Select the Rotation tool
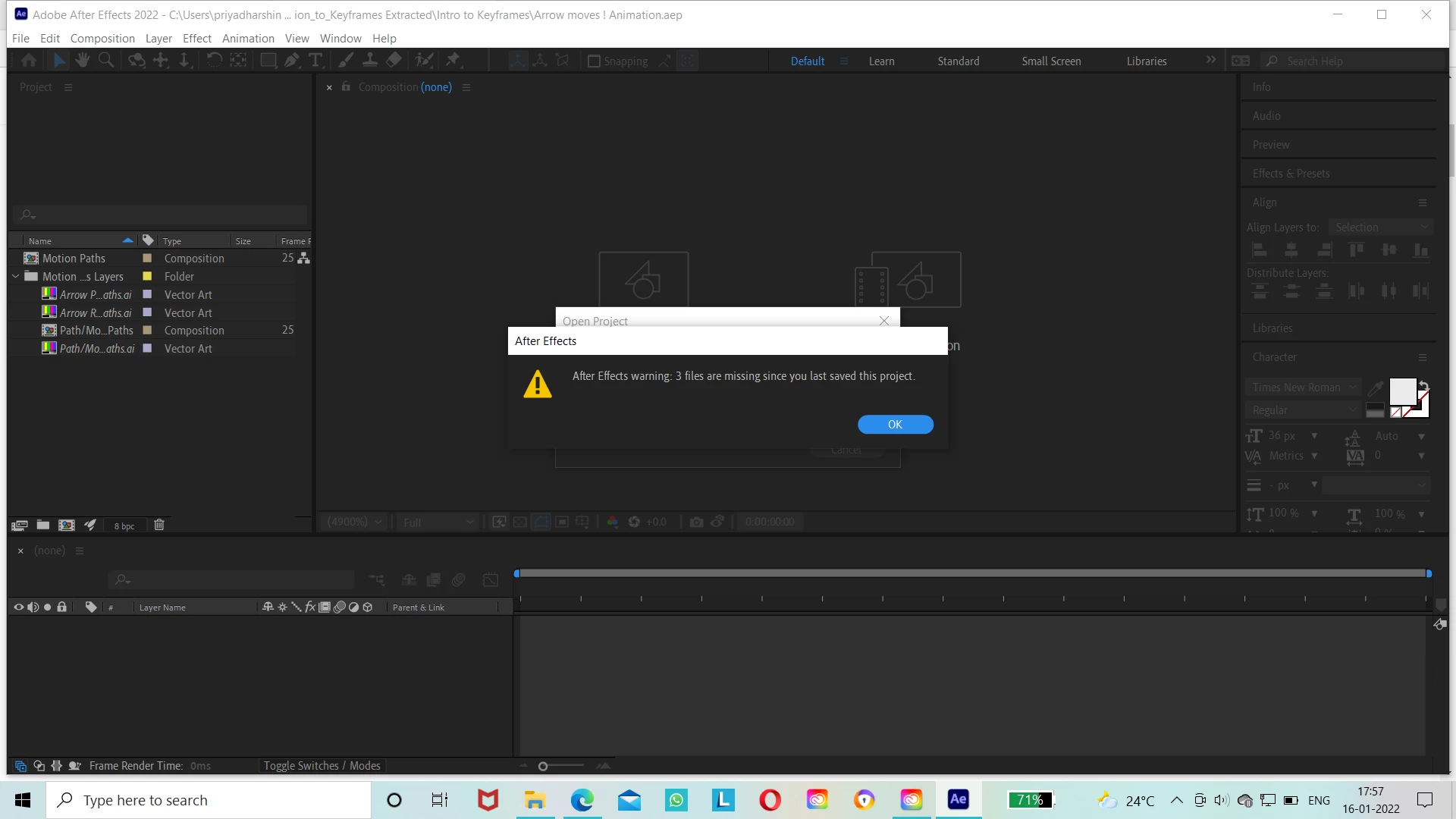This screenshot has width=1456, height=819. 215,61
